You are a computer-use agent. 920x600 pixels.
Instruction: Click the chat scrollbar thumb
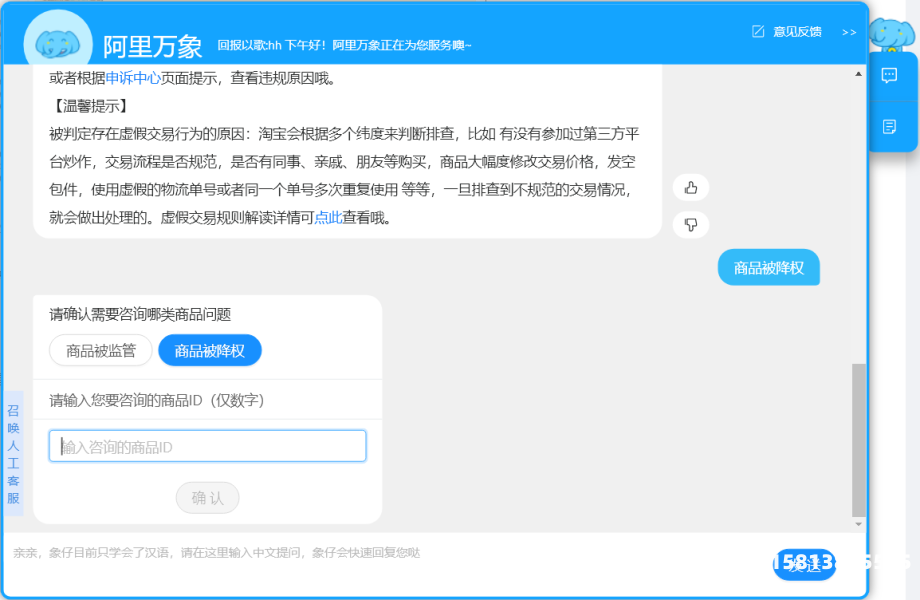click(x=858, y=440)
